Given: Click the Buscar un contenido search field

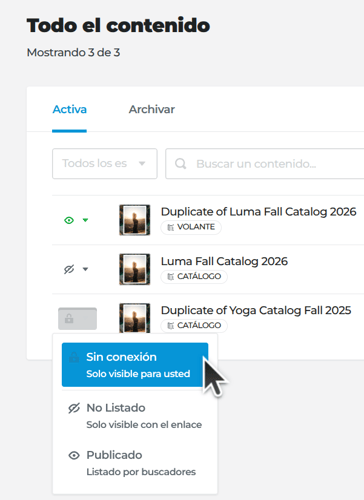Looking at the screenshot, I should point(265,164).
